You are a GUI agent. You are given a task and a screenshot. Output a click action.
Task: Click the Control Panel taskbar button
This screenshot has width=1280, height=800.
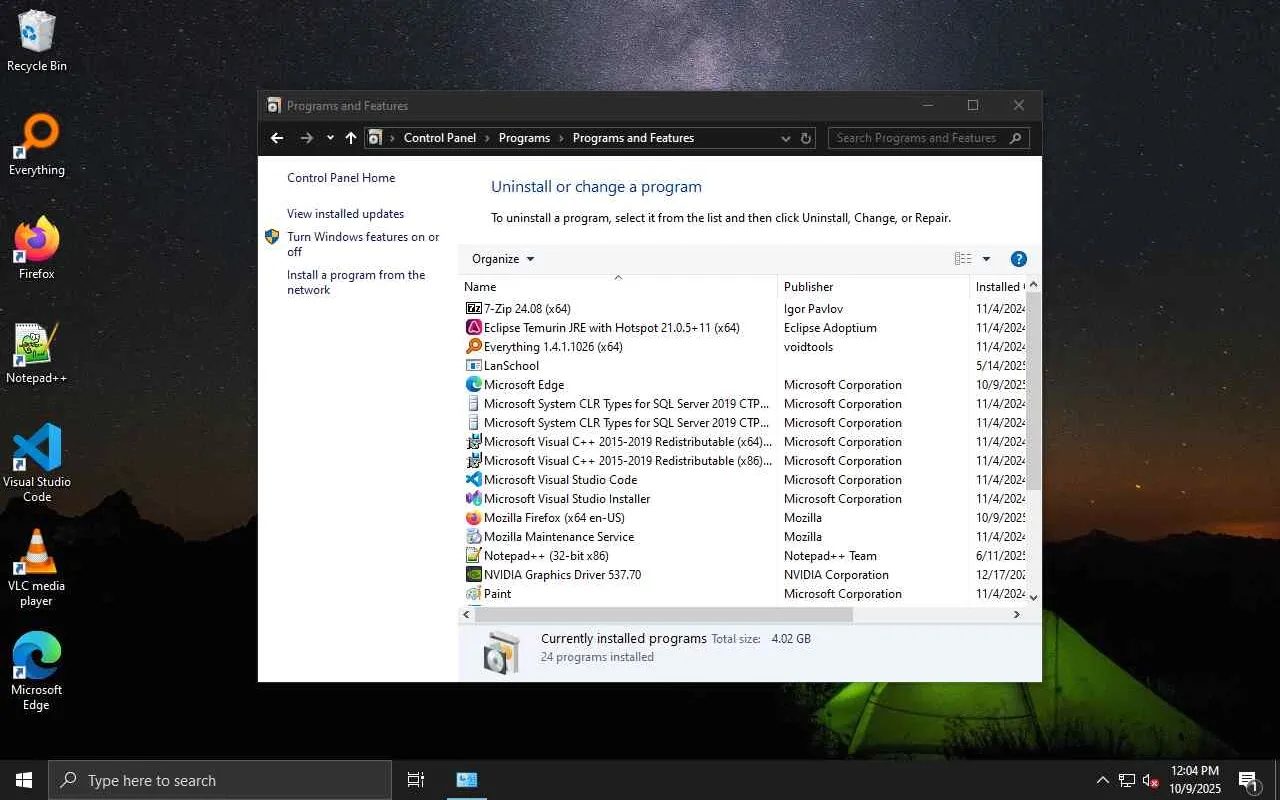[x=467, y=780]
